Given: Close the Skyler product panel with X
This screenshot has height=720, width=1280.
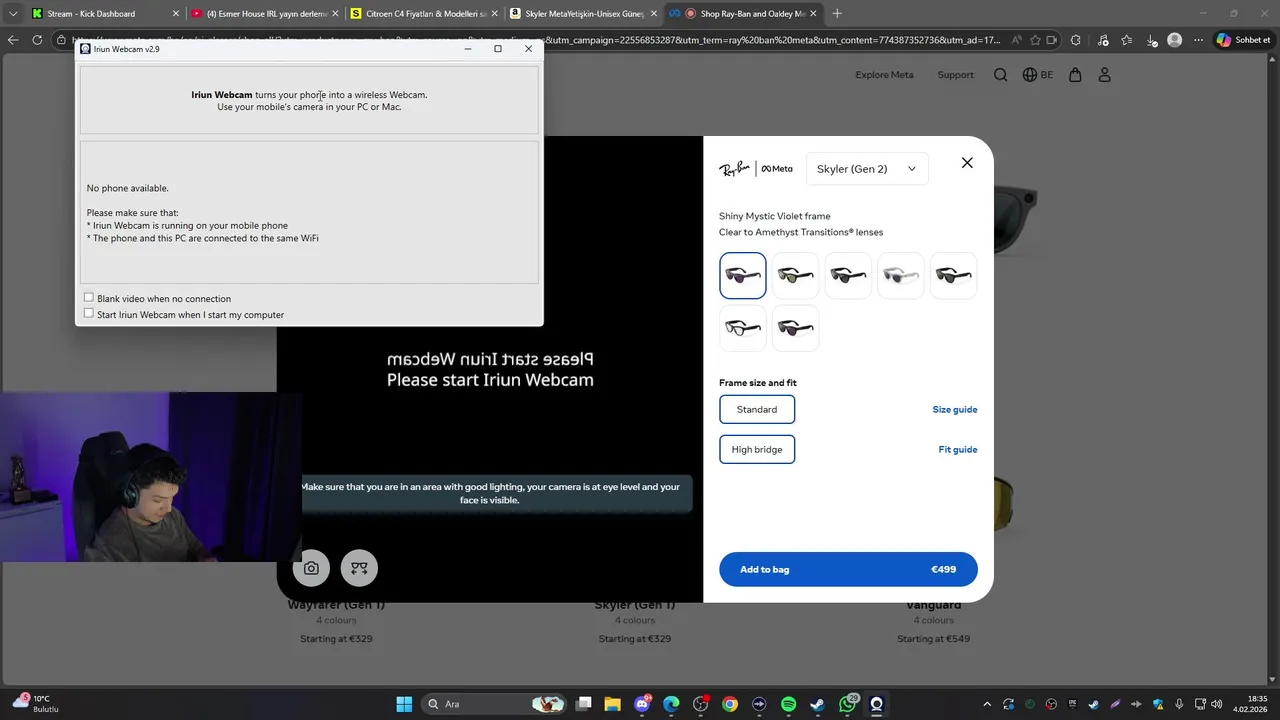Looking at the screenshot, I should pos(967,163).
